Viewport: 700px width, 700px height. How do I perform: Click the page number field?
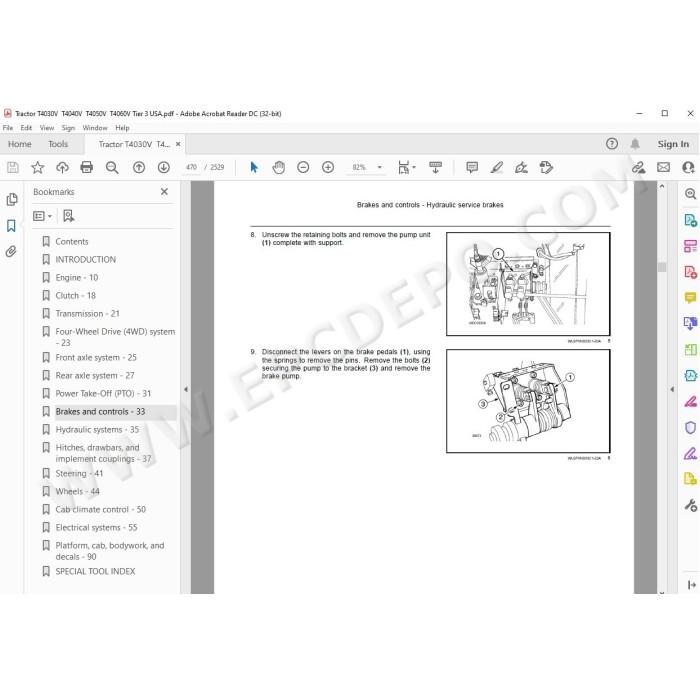(192, 167)
